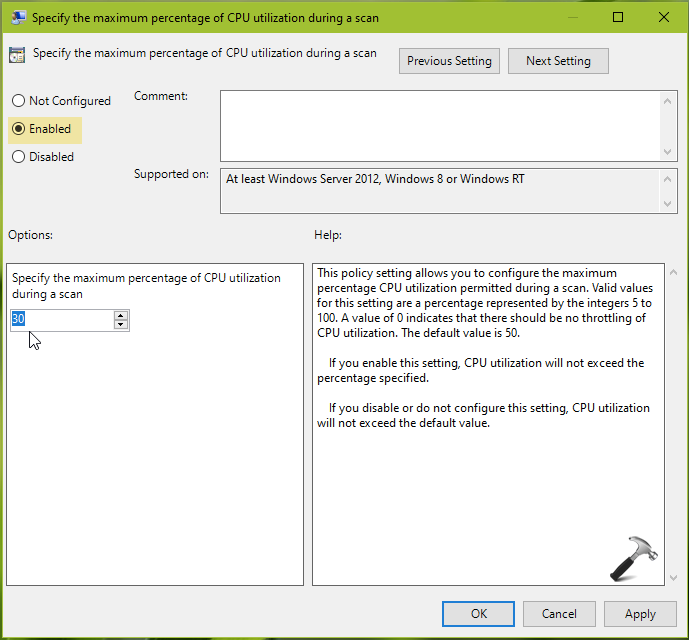Increase CPU percentage with the up spinner arrow
Screen dimensions: 689x640
121,315
